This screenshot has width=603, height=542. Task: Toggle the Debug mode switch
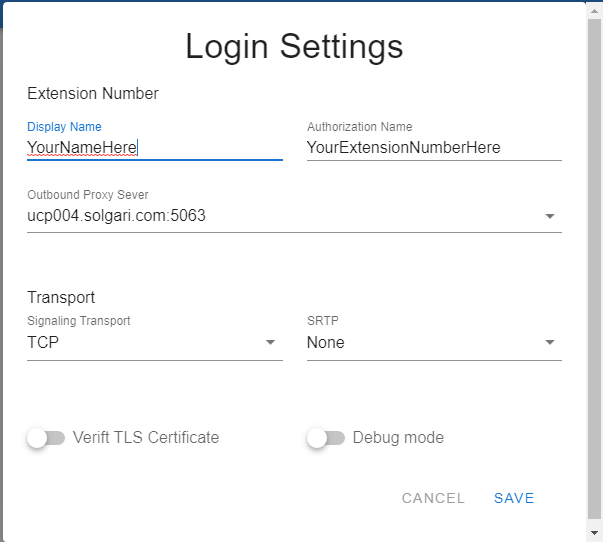pyautogui.click(x=326, y=438)
